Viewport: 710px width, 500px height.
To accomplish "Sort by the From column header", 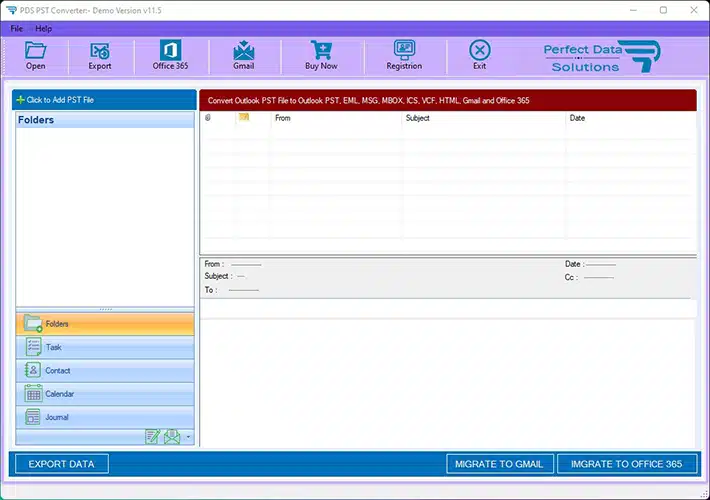I will point(336,118).
